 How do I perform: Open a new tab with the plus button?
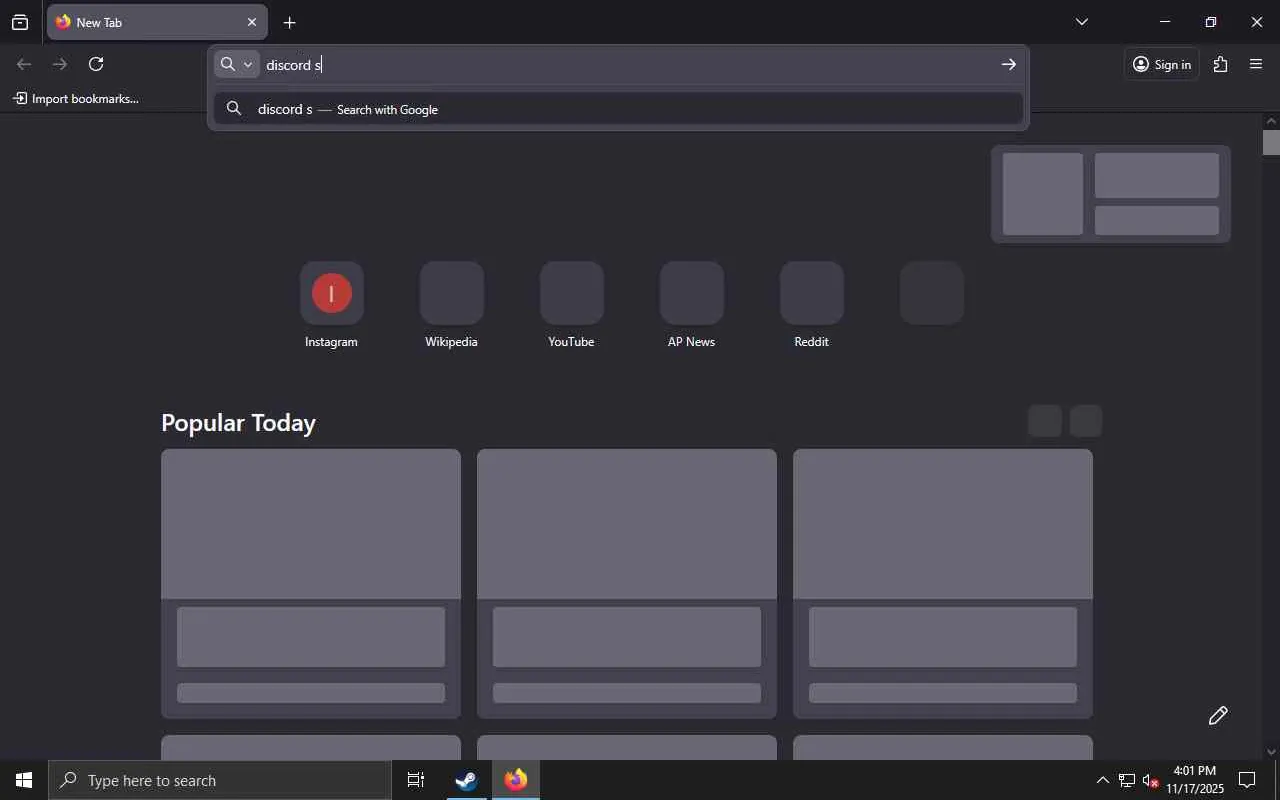pos(289,22)
